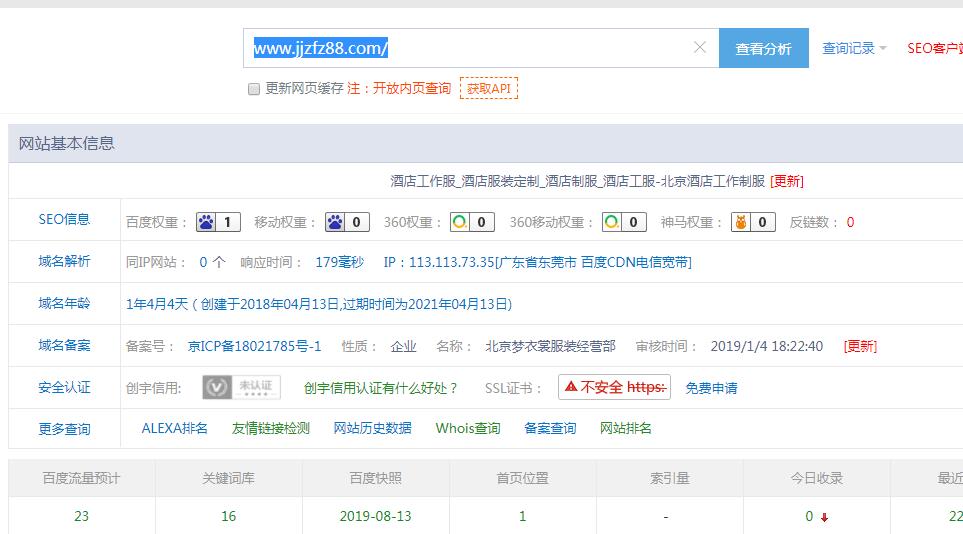The width and height of the screenshot is (963, 534).
Task: Click the 百度流量预计 value 23
Action: coord(81,516)
